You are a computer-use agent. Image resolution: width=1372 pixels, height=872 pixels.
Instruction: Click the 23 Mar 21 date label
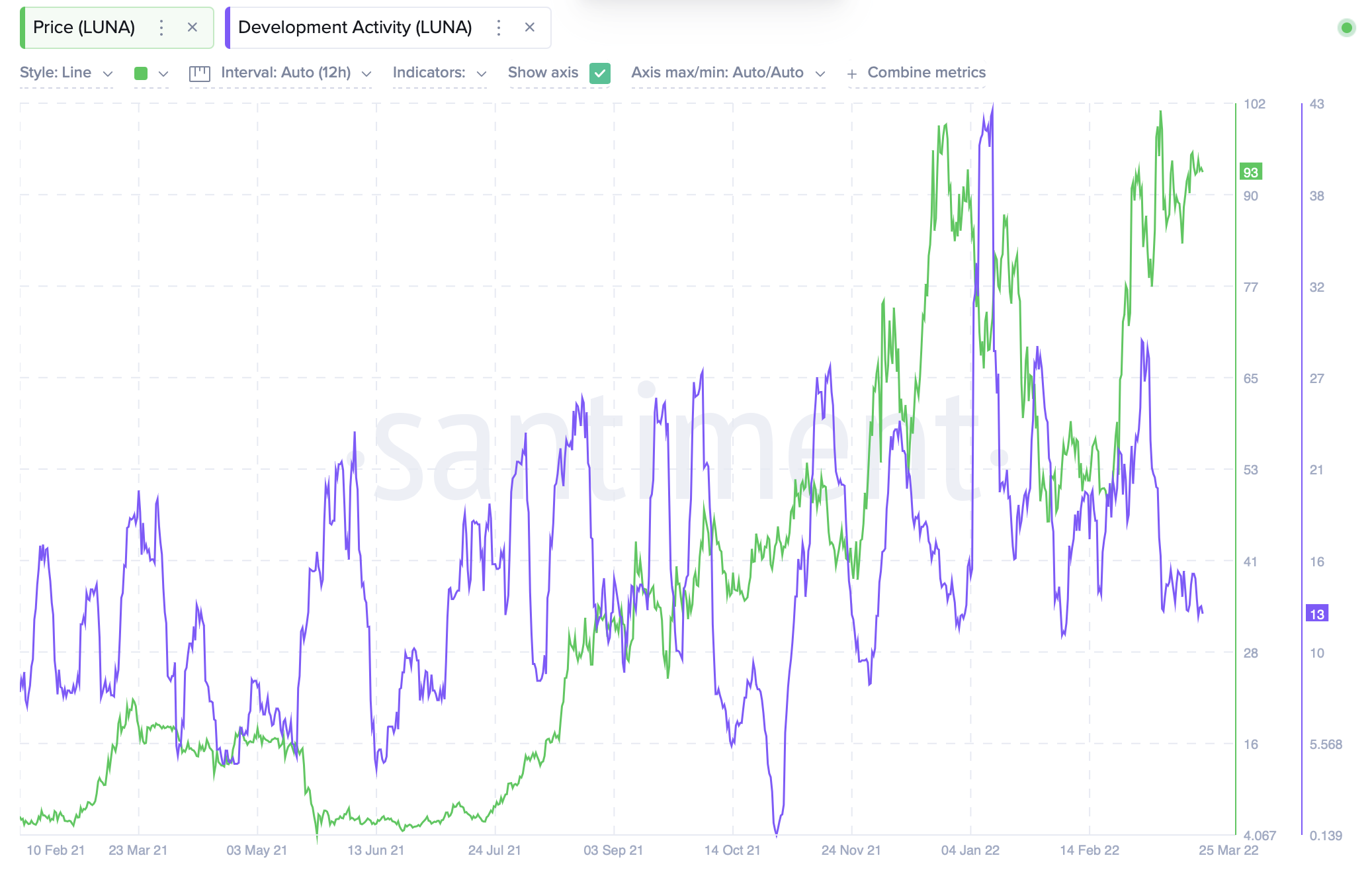point(138,850)
